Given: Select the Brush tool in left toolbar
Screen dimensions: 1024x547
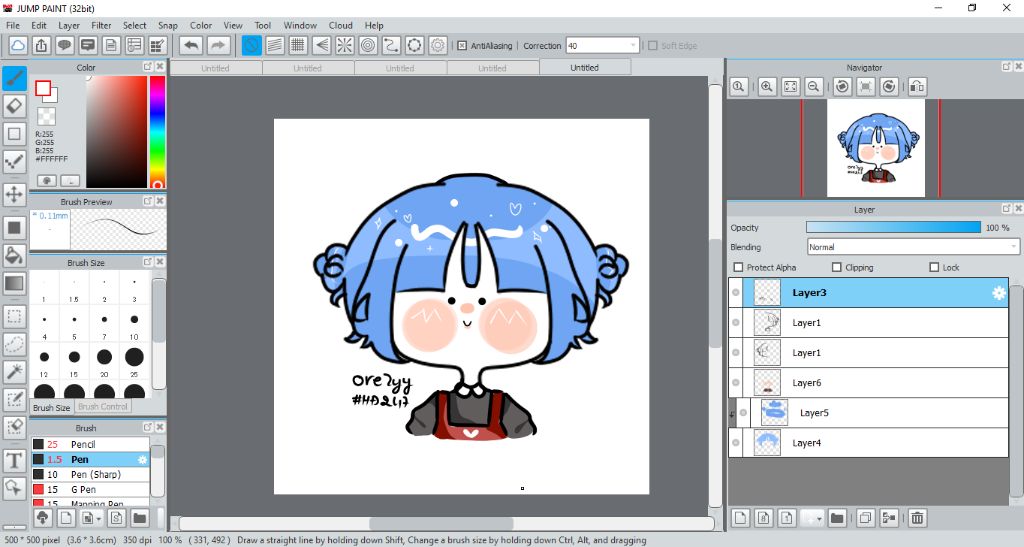Looking at the screenshot, I should point(14,79).
